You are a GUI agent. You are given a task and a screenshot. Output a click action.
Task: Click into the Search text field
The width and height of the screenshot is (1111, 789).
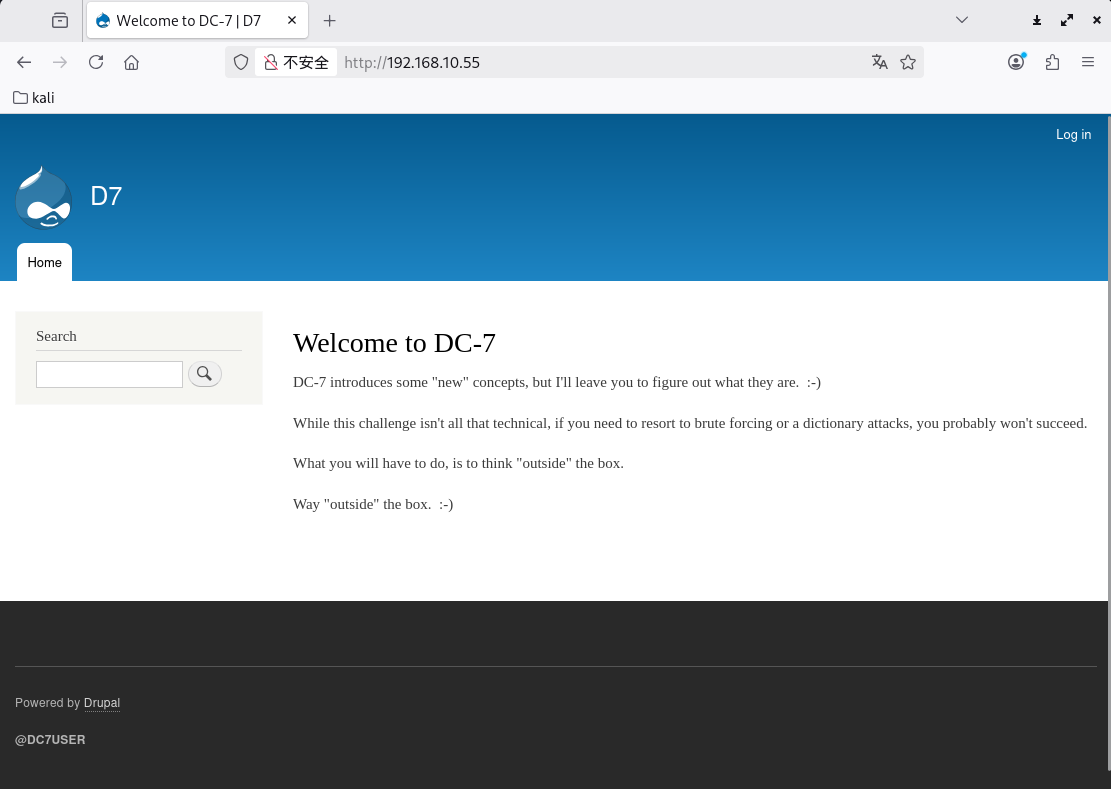[x=109, y=374]
